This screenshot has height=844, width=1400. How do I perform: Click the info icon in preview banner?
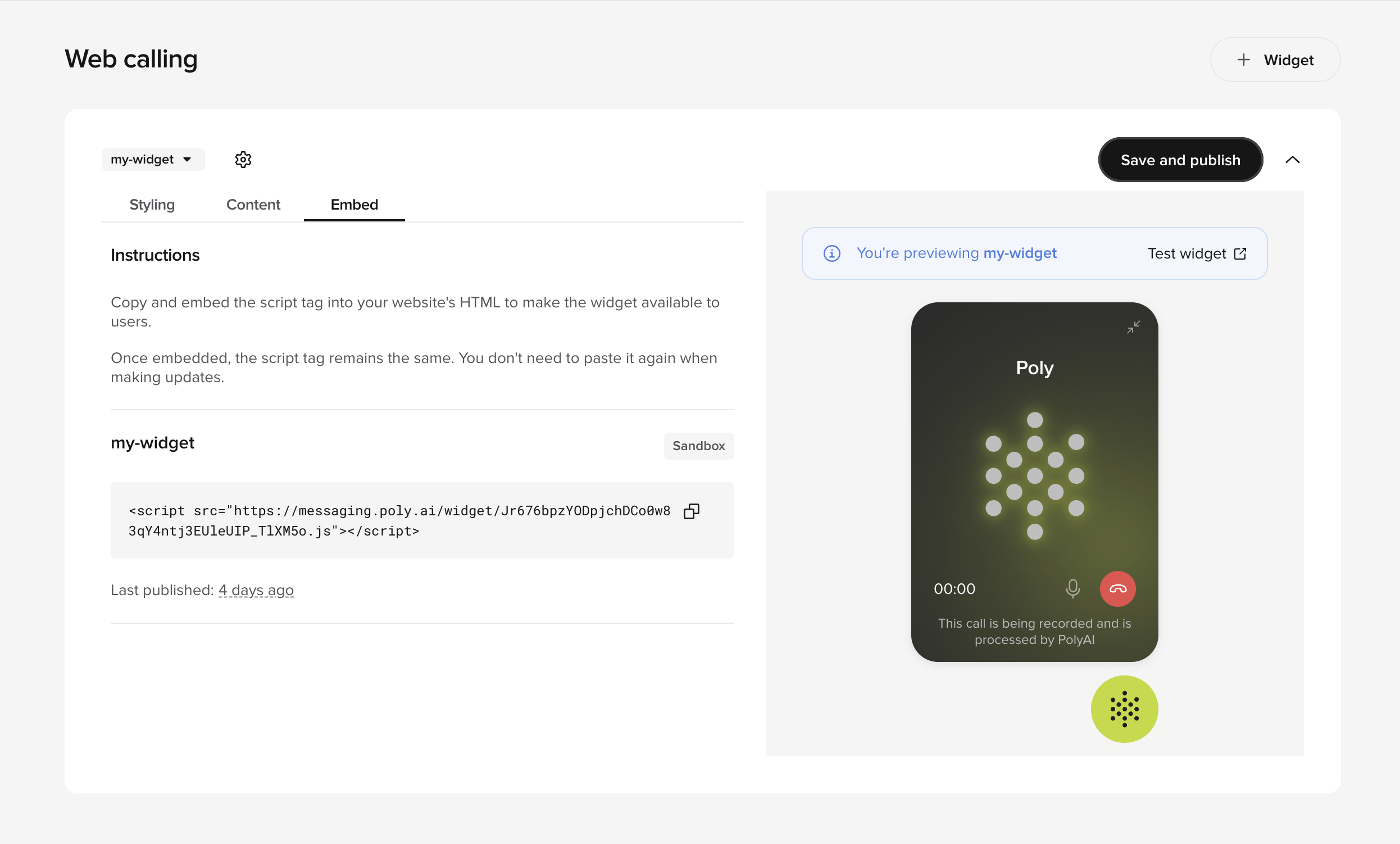tap(832, 253)
